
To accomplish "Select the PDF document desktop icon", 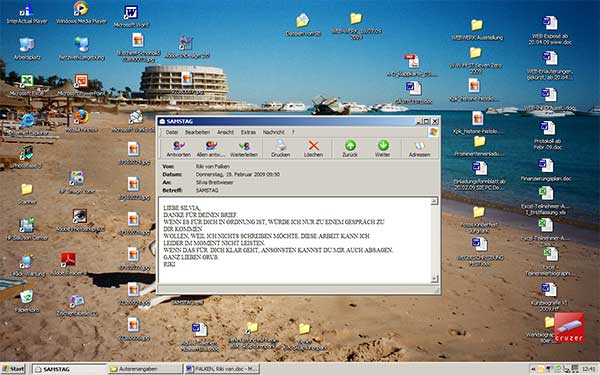I will point(412,66).
